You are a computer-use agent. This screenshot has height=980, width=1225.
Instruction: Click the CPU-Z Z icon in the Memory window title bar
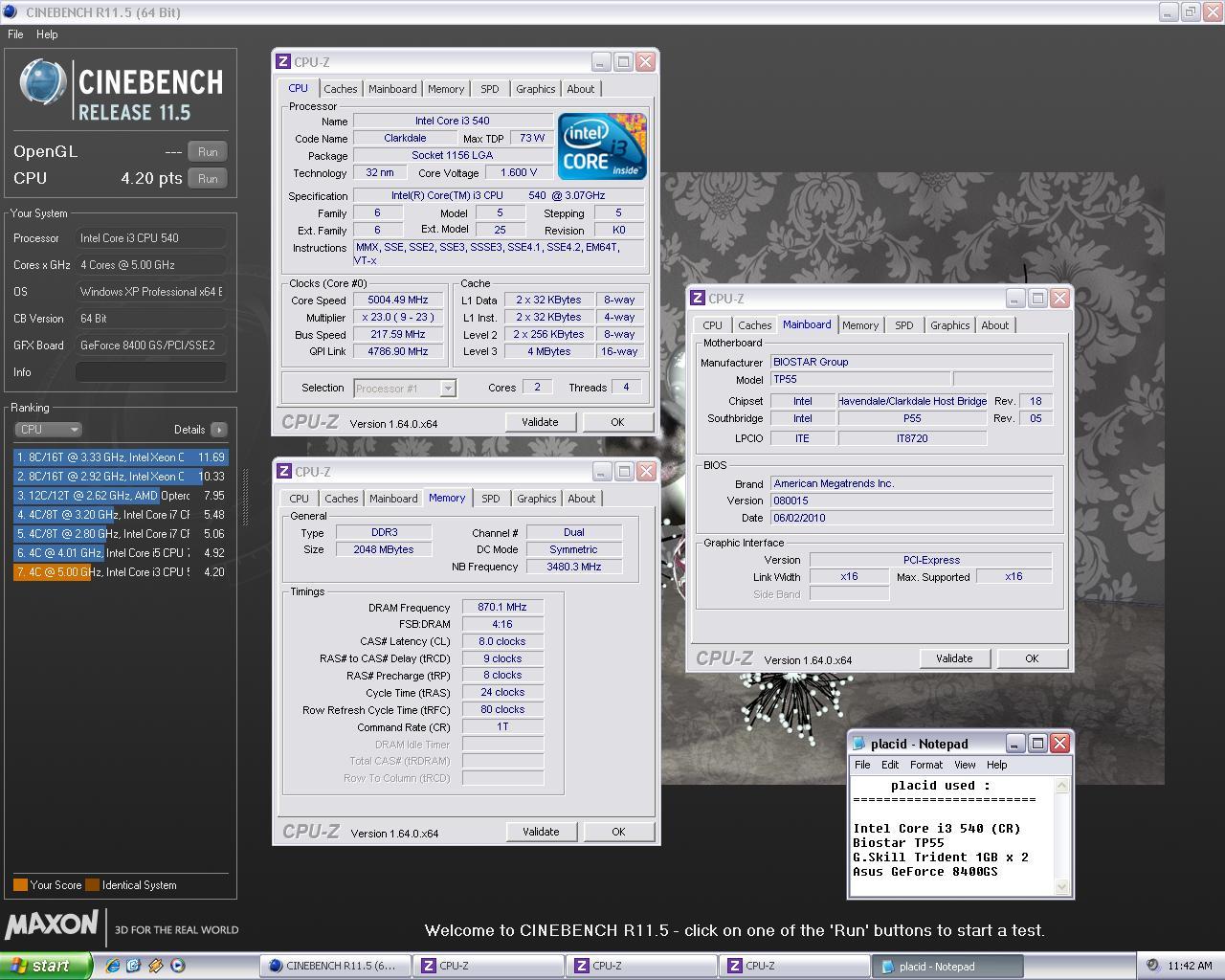[x=284, y=472]
